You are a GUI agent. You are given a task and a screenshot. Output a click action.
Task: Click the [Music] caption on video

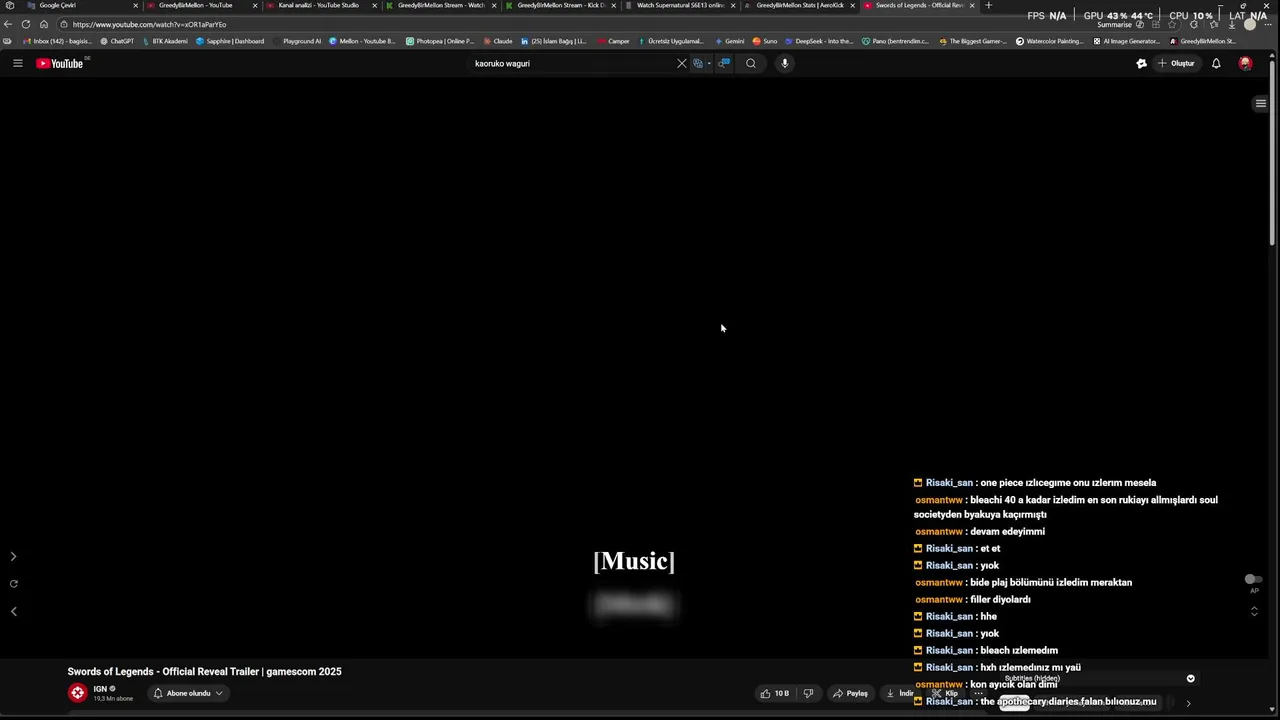634,561
